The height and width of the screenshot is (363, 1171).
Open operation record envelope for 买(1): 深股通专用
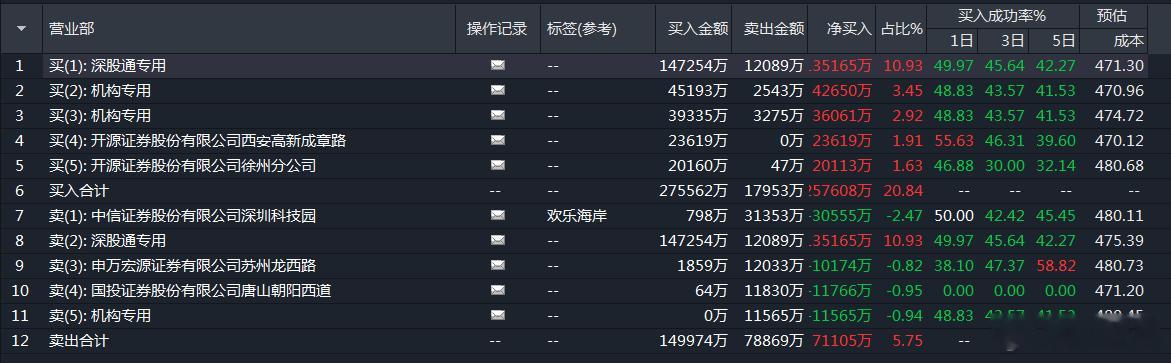point(497,66)
